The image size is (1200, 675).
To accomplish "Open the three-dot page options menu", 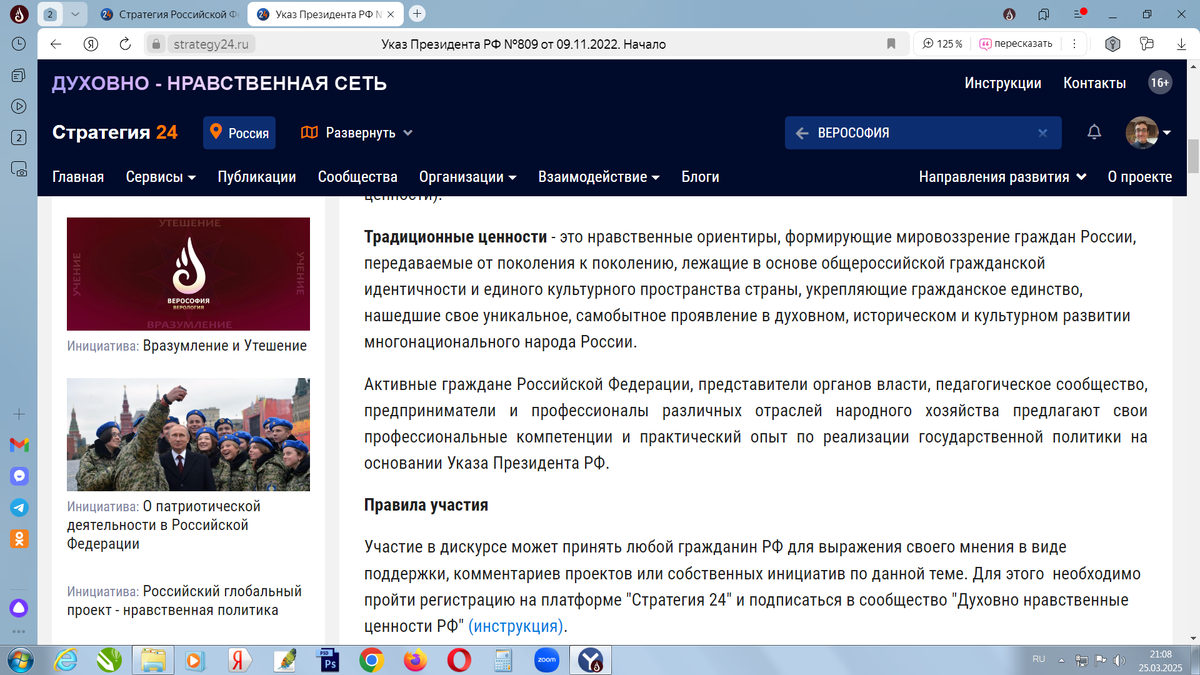I will click(1075, 44).
